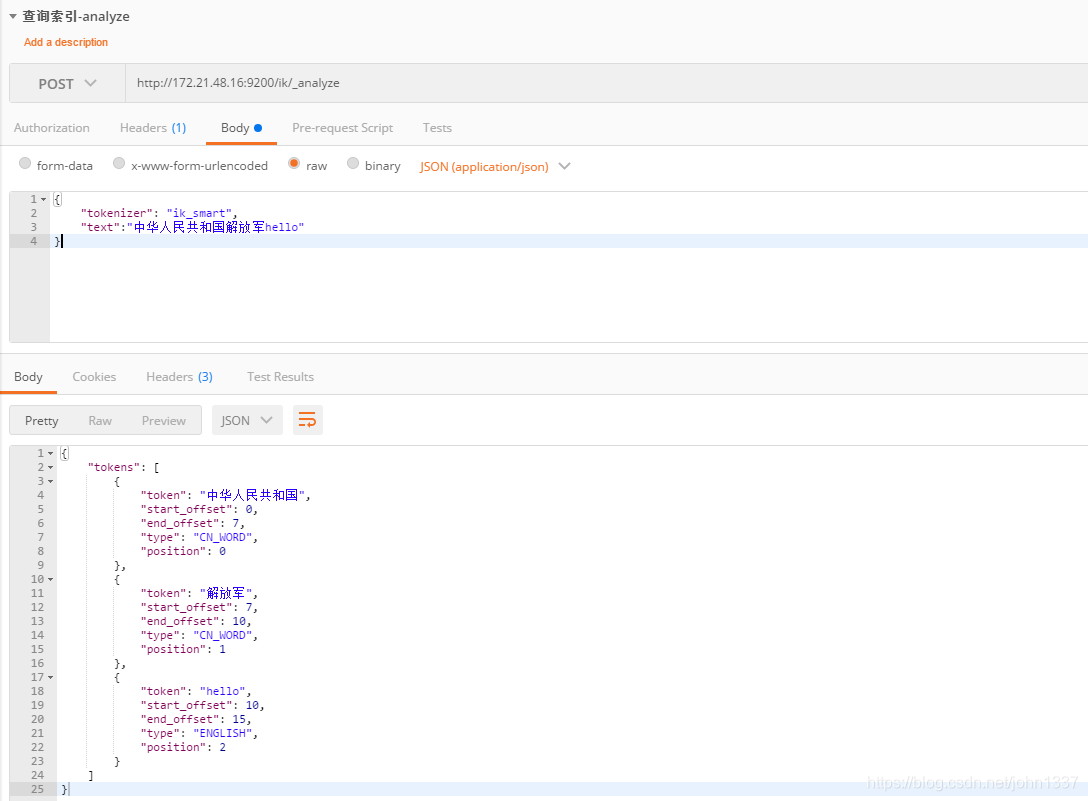Image resolution: width=1088 pixels, height=801 pixels.
Task: Click the request URL input field
Action: coord(400,83)
